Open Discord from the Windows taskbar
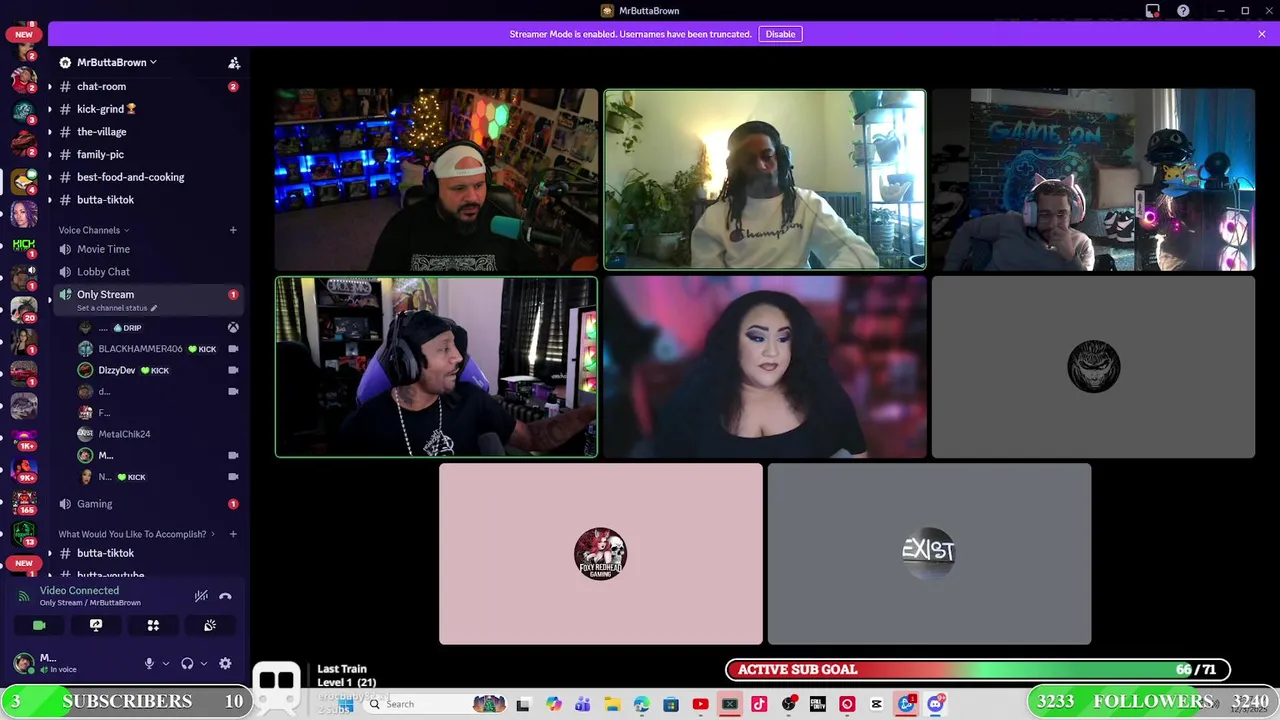The width and height of the screenshot is (1280, 720). tap(935, 704)
